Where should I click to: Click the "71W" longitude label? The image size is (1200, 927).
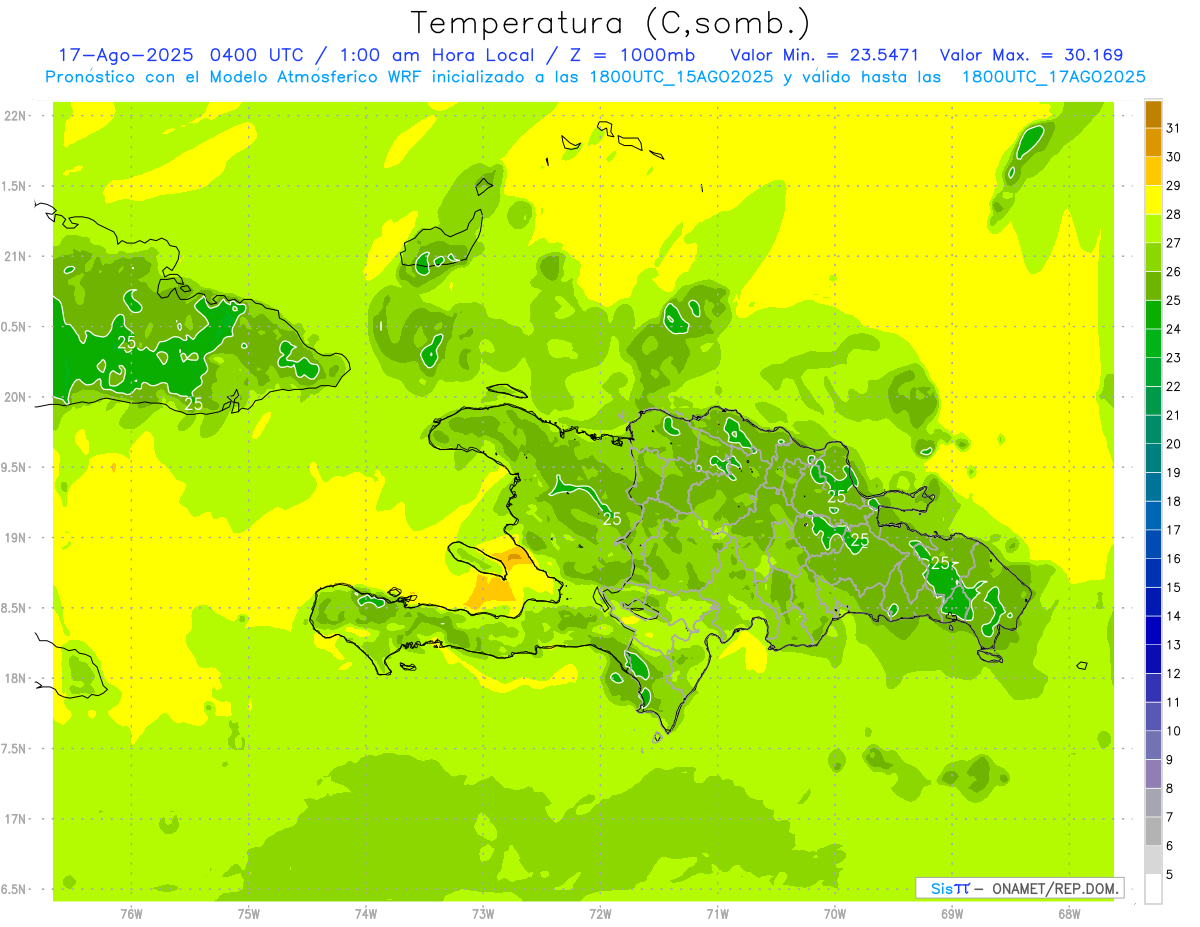[x=717, y=913]
